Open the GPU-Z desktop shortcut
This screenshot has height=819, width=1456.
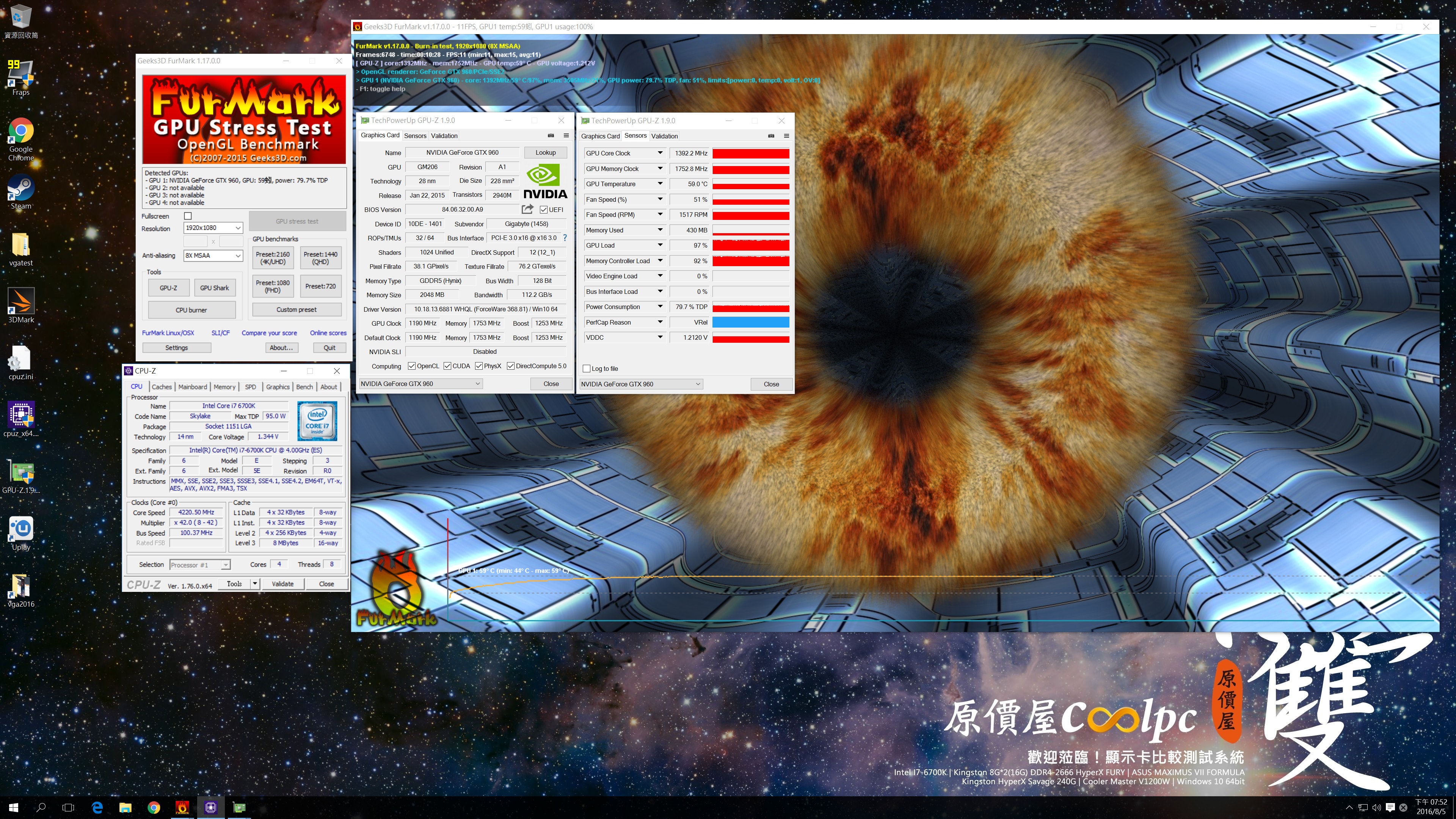tap(21, 476)
